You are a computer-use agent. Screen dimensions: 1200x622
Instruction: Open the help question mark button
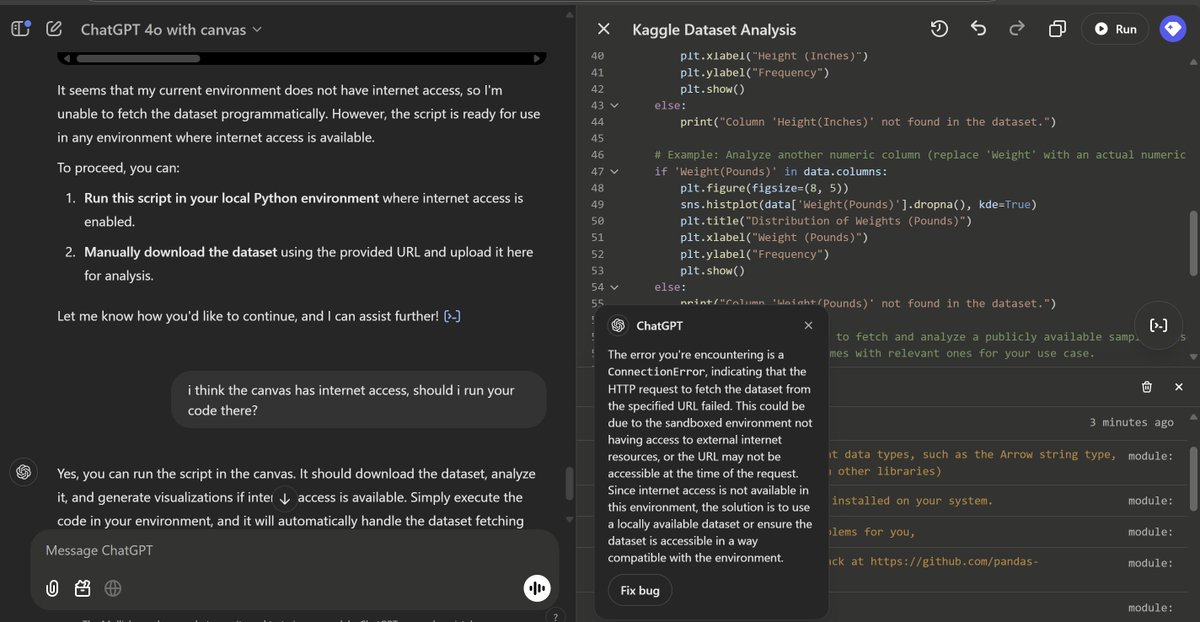(555, 616)
